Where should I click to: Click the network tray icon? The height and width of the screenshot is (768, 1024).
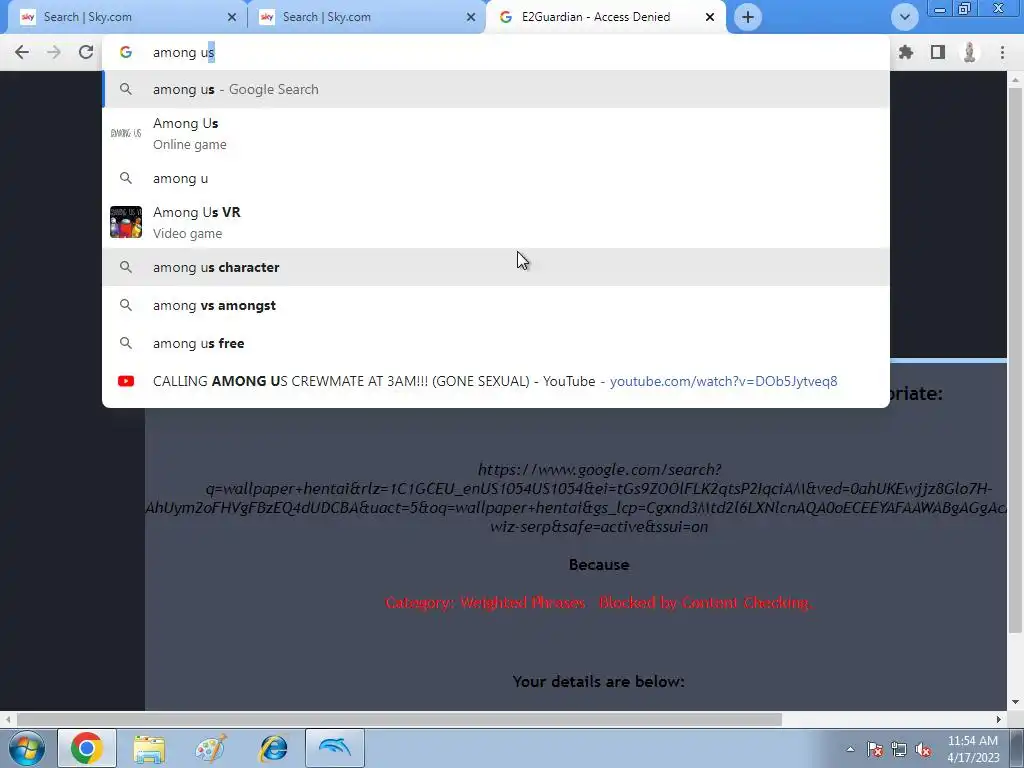(899, 749)
